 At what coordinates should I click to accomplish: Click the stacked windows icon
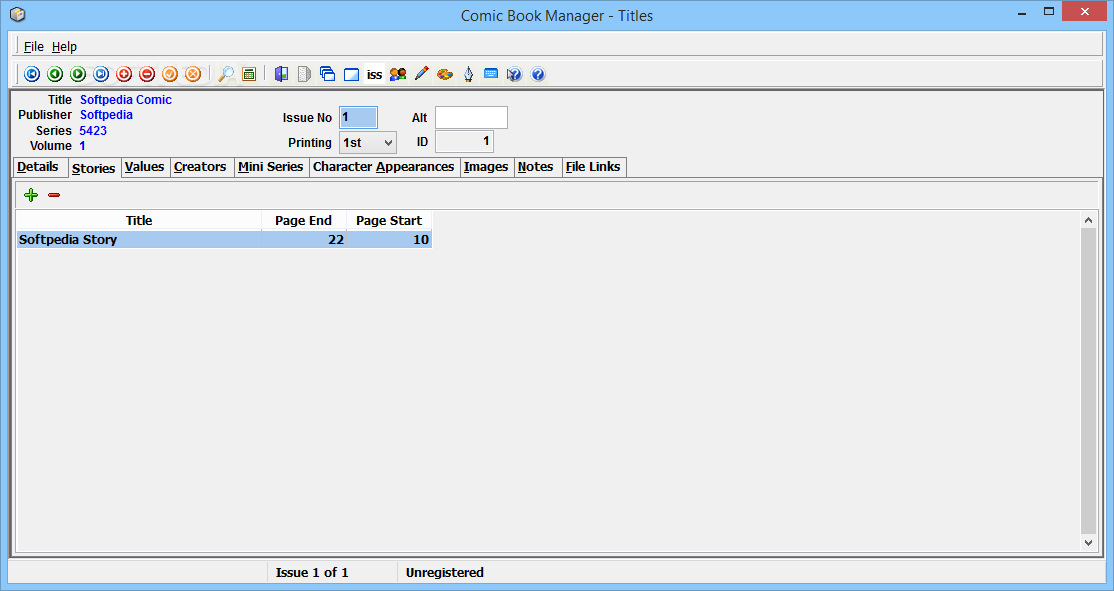point(328,74)
